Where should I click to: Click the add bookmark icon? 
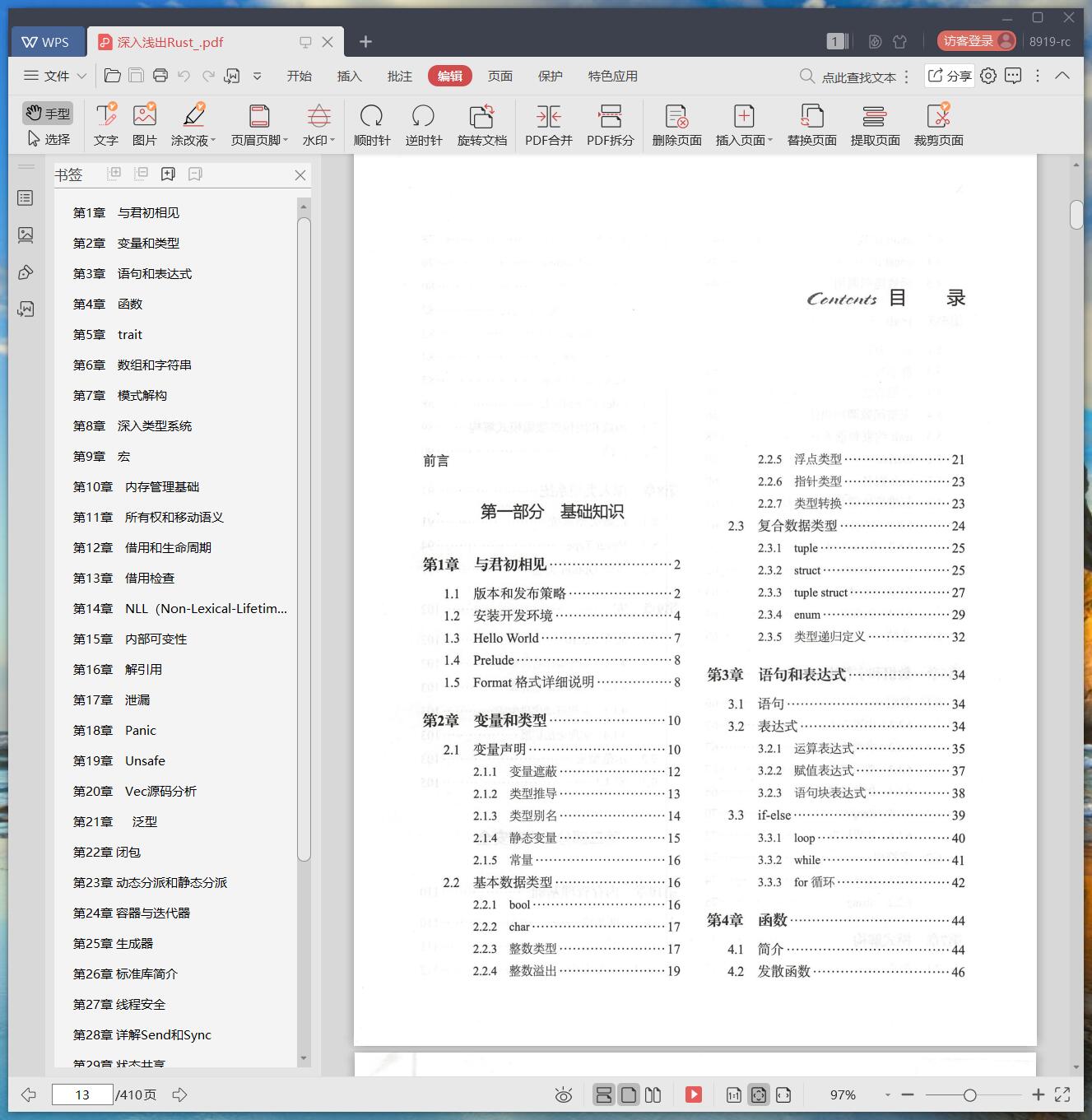[168, 174]
